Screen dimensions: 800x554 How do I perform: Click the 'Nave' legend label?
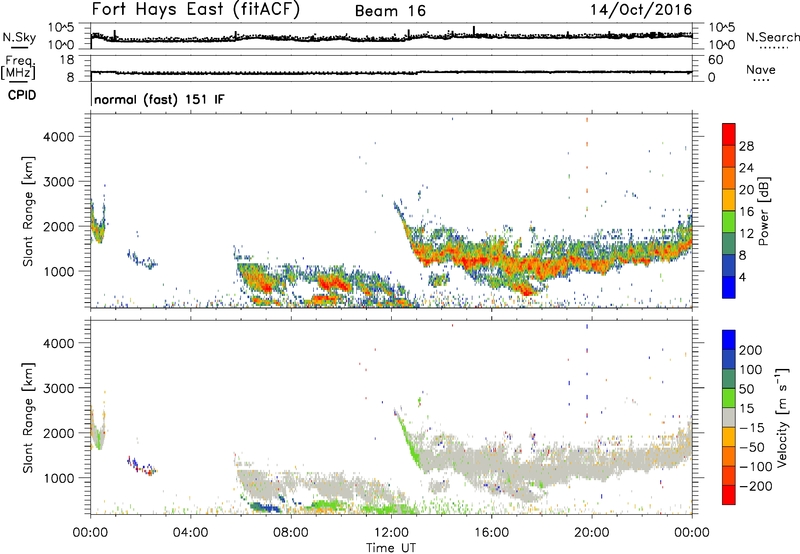coord(761,69)
